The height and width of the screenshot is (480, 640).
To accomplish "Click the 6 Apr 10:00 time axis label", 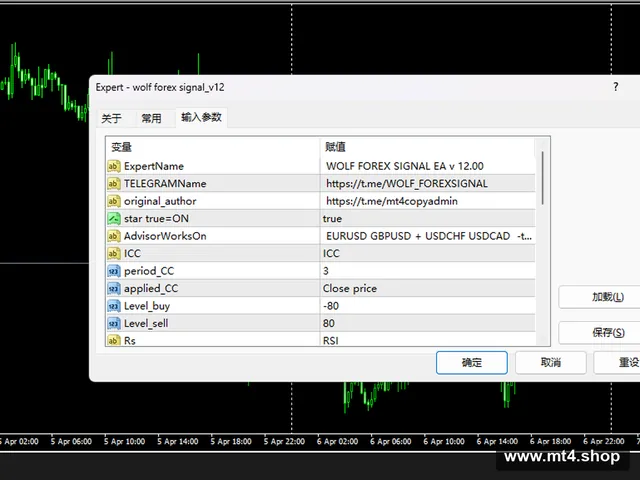I will coord(444,442).
